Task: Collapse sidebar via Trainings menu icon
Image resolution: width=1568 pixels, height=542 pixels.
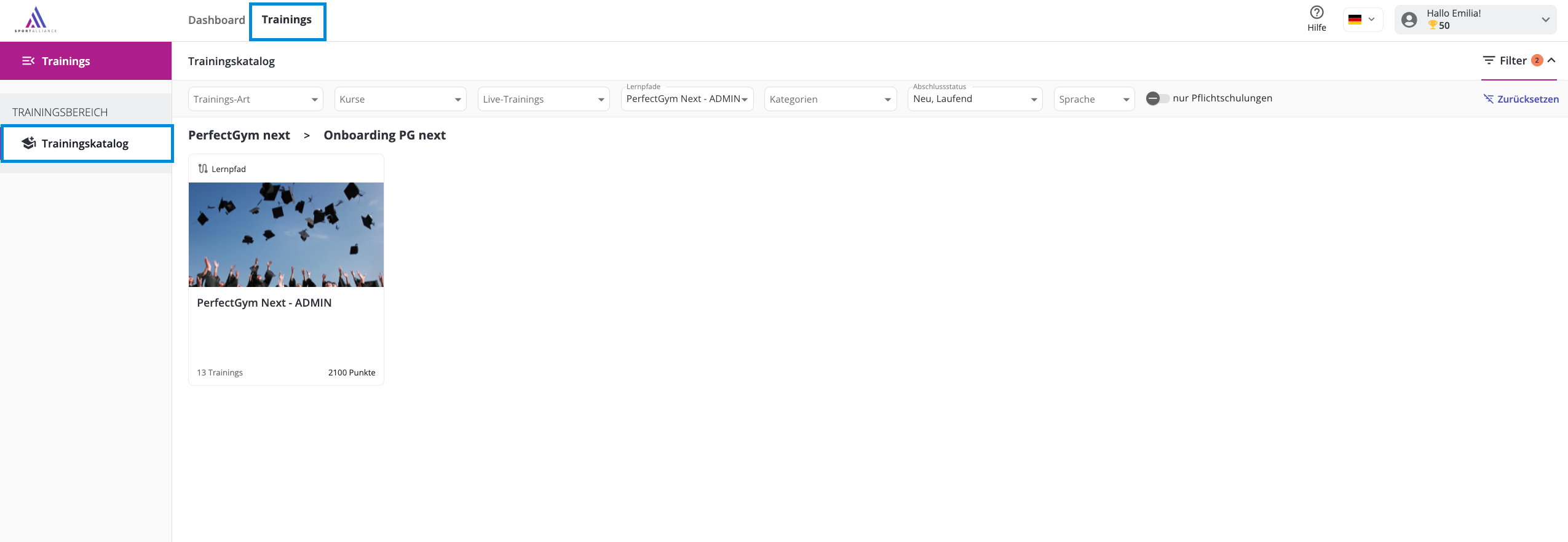Action: pyautogui.click(x=28, y=61)
